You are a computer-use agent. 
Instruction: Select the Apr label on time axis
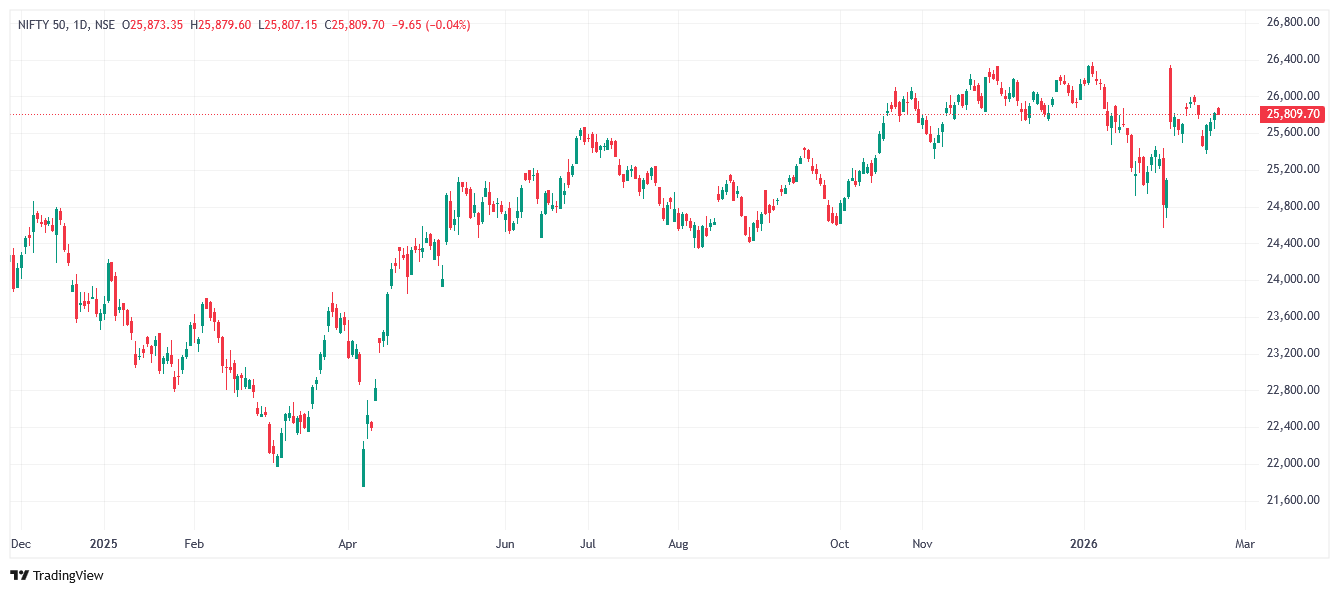pos(347,544)
